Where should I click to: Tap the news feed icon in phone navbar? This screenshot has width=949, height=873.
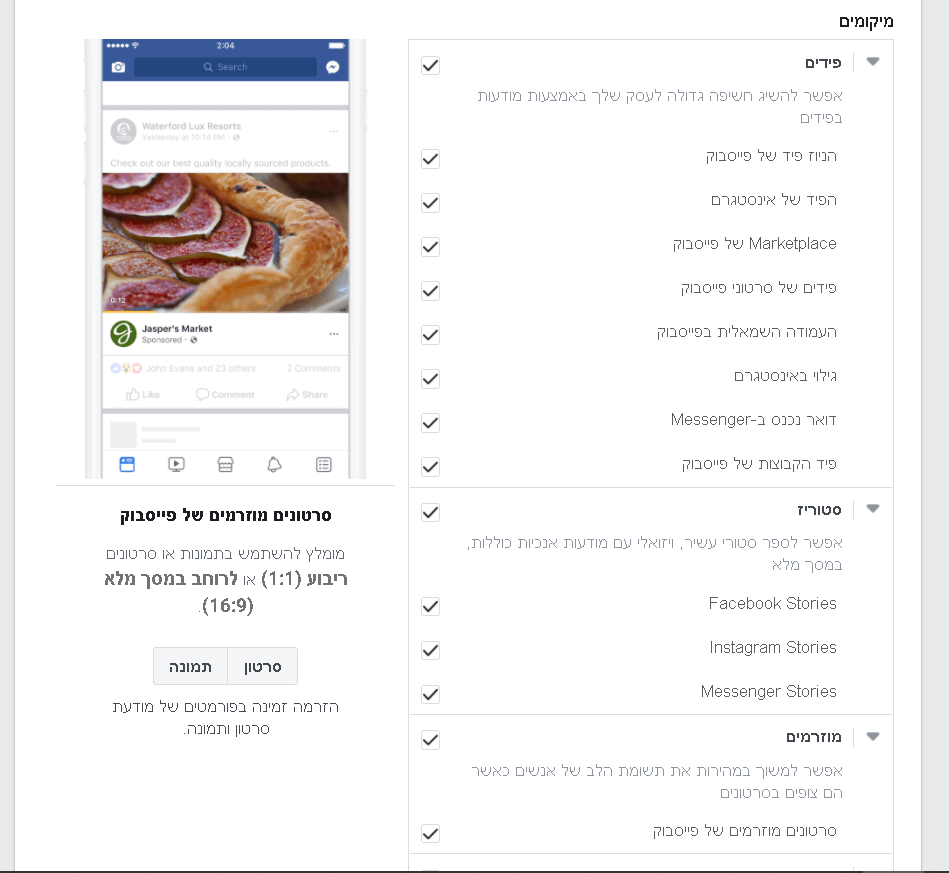(127, 464)
